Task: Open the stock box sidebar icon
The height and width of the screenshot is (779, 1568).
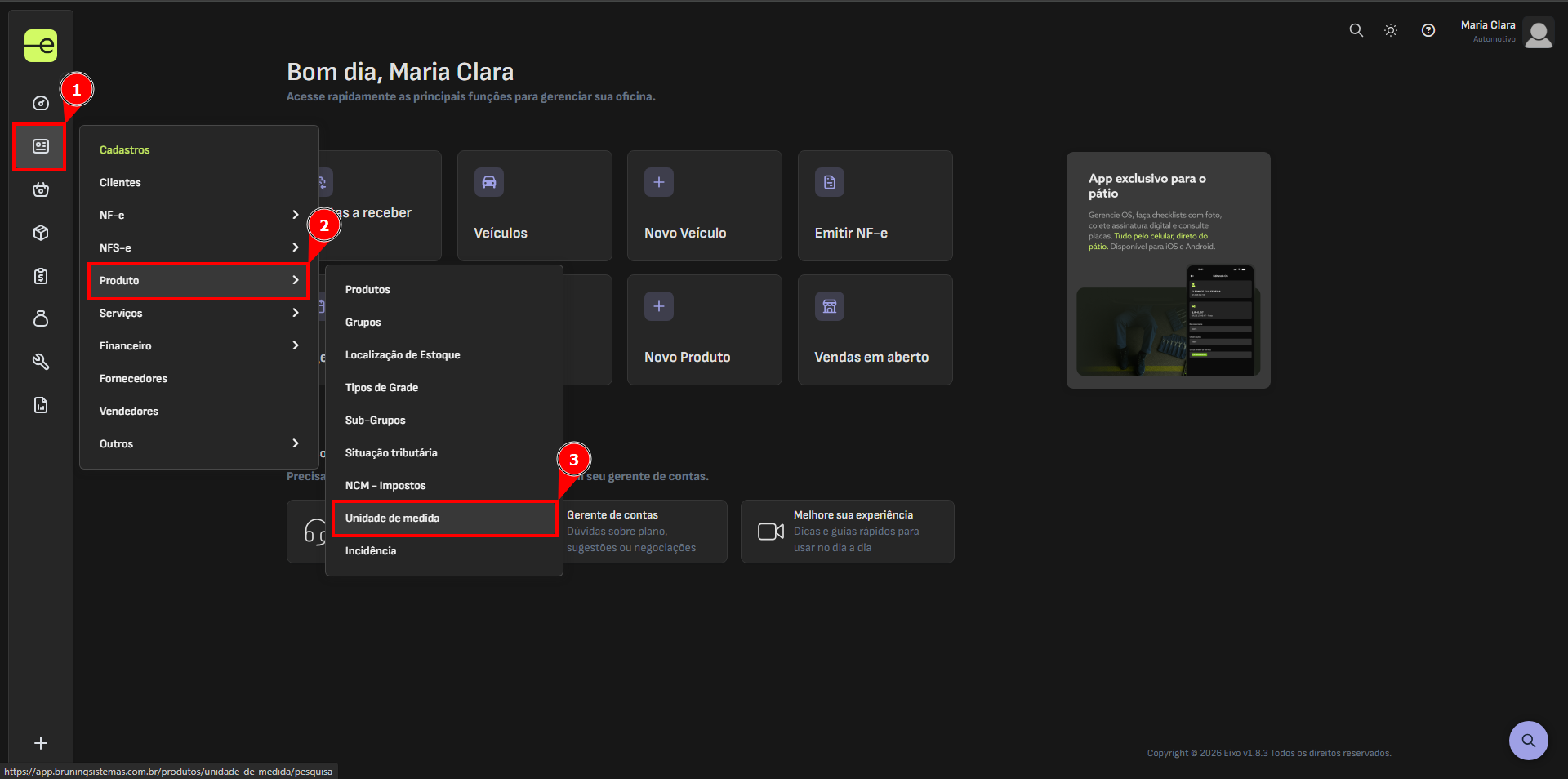Action: [x=41, y=233]
